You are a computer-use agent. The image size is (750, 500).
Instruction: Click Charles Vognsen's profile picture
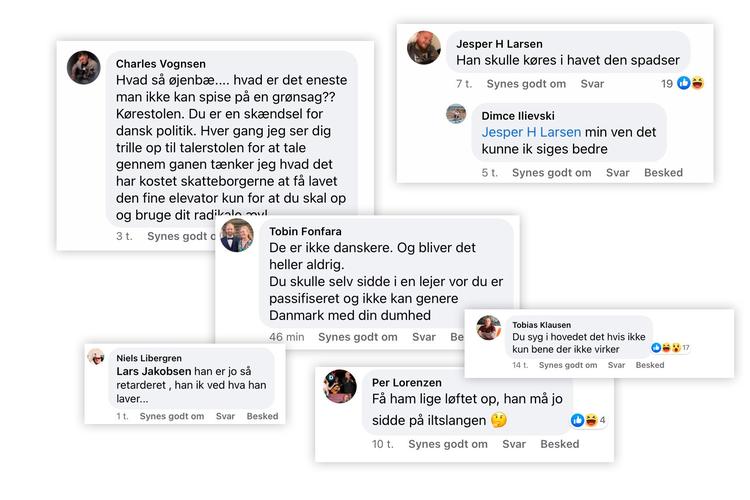coord(83,67)
